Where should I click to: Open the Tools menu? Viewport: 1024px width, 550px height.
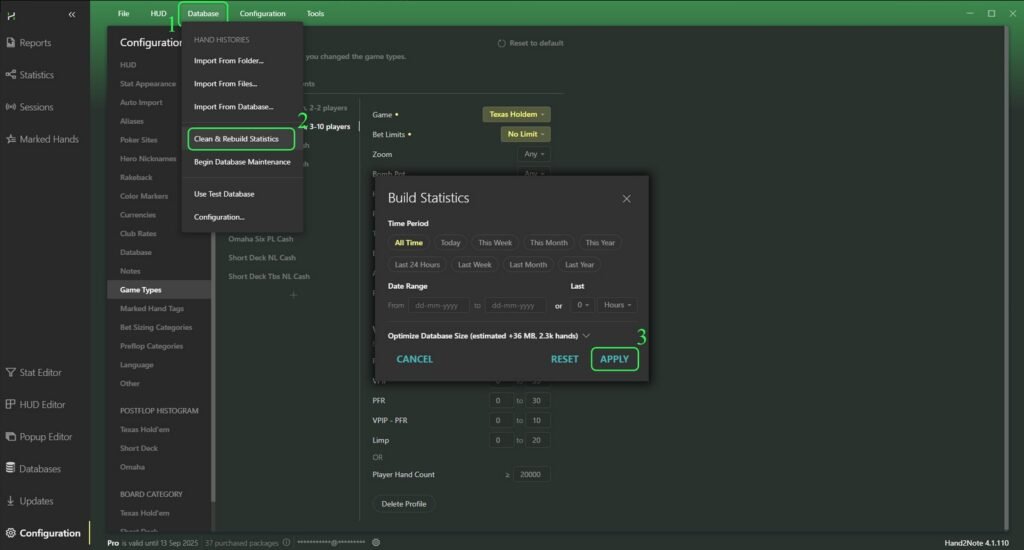[315, 14]
